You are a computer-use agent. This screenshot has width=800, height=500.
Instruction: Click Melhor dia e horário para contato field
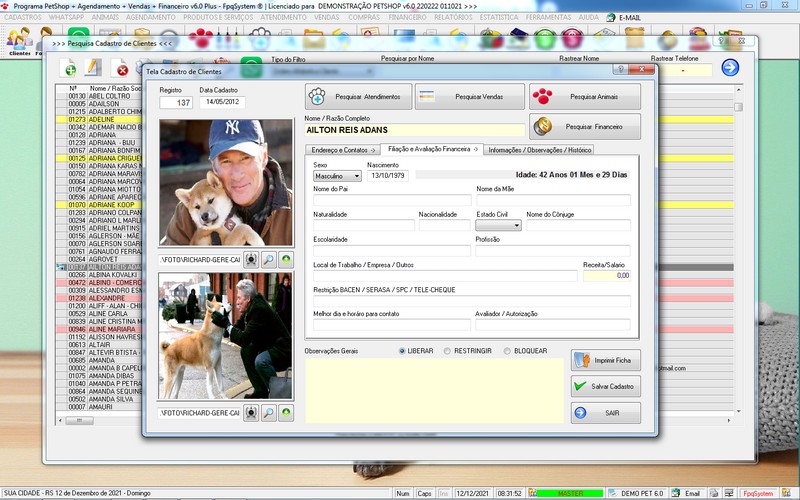pos(392,324)
